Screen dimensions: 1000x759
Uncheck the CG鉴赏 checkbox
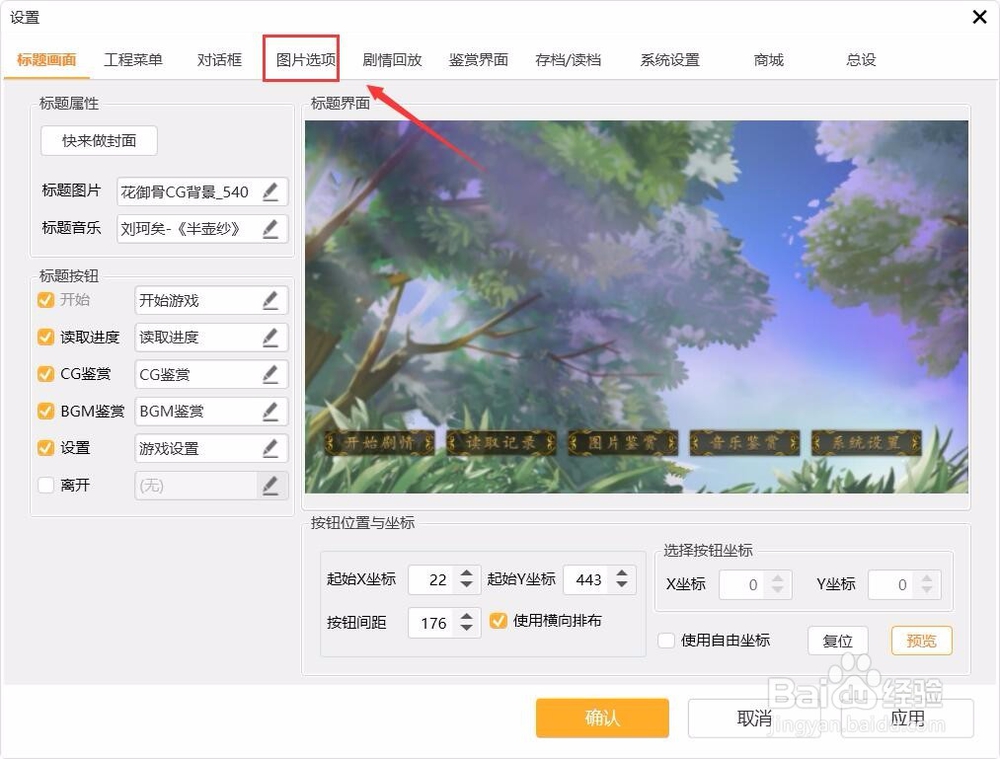(x=46, y=373)
